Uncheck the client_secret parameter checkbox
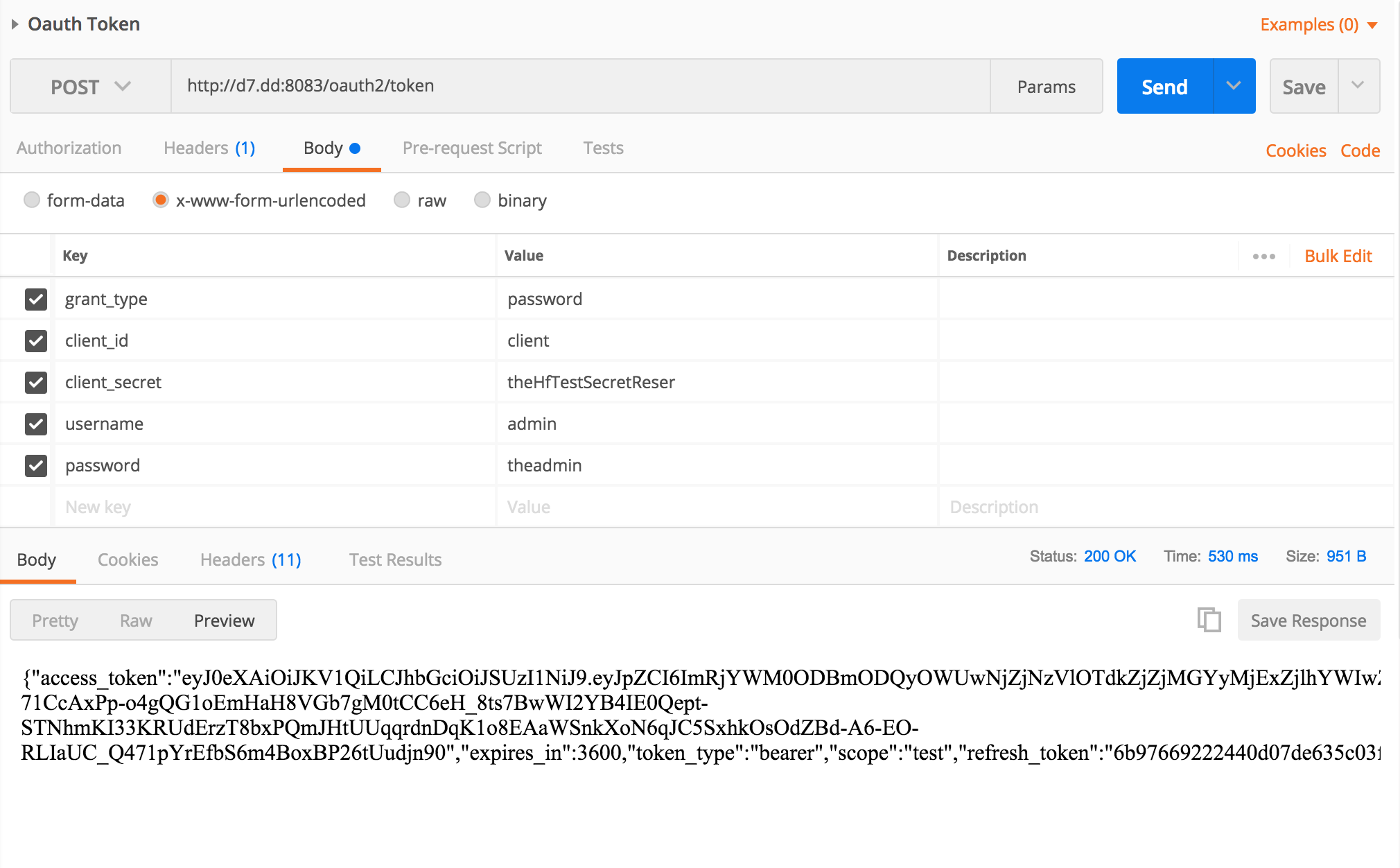This screenshot has width=1400, height=868. pos(36,383)
